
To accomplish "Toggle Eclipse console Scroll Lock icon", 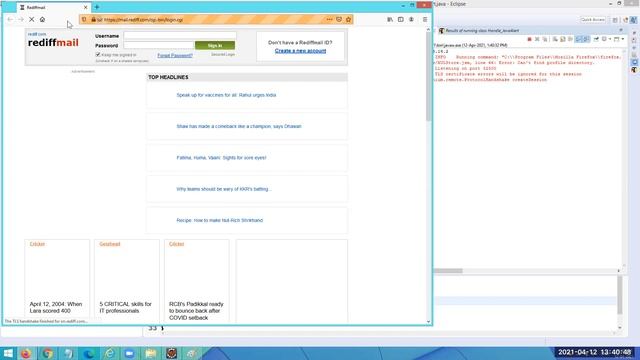I will (x=563, y=39).
